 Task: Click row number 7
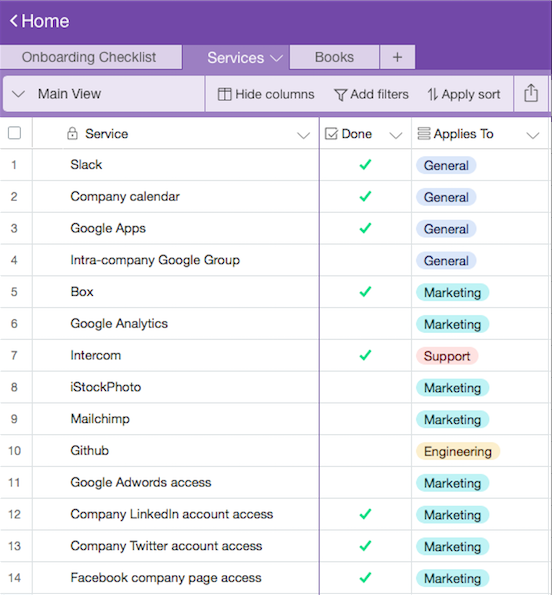pos(14,355)
